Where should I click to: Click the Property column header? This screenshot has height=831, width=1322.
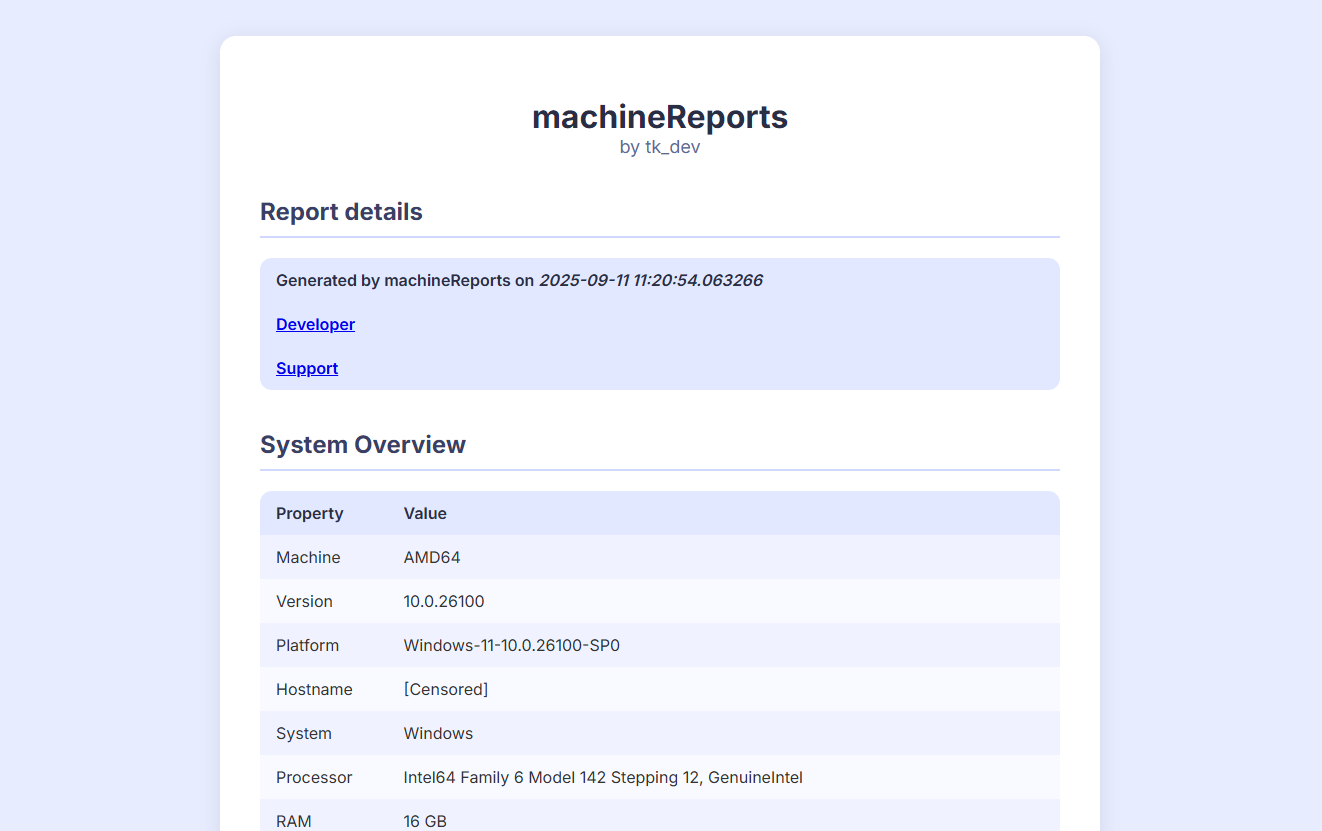pos(310,513)
